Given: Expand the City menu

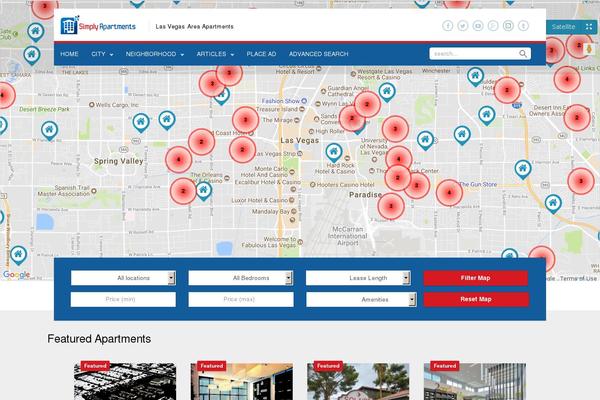Looking at the screenshot, I should point(102,54).
